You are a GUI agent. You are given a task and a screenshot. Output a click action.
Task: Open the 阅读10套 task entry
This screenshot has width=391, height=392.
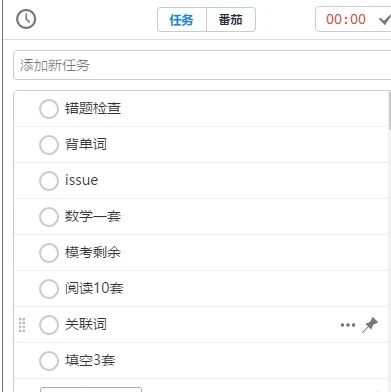pos(201,289)
